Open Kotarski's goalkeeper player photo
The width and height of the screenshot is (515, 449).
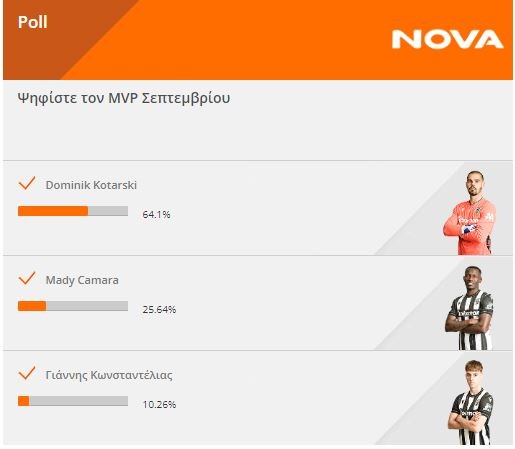(x=469, y=213)
